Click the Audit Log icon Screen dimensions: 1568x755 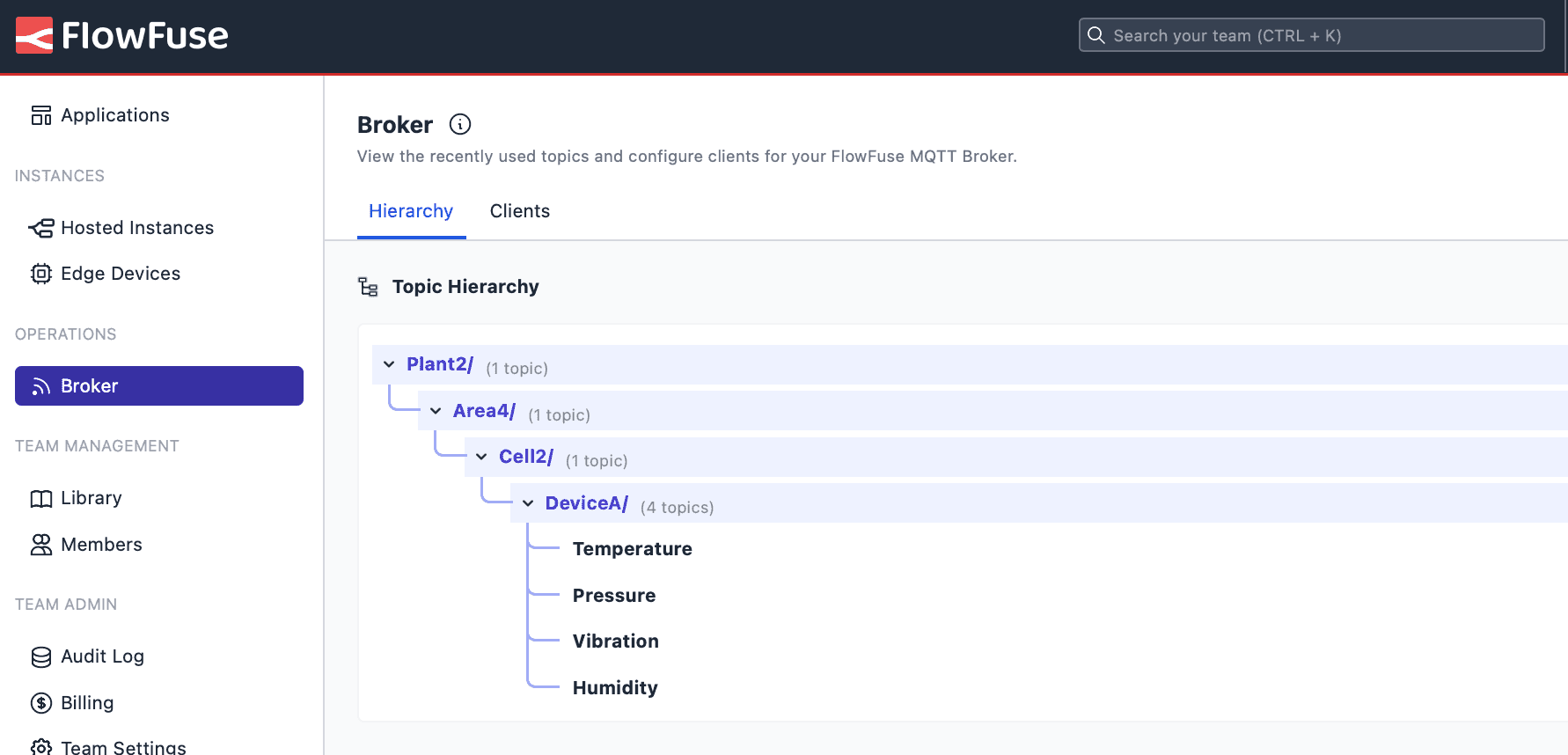(40, 656)
